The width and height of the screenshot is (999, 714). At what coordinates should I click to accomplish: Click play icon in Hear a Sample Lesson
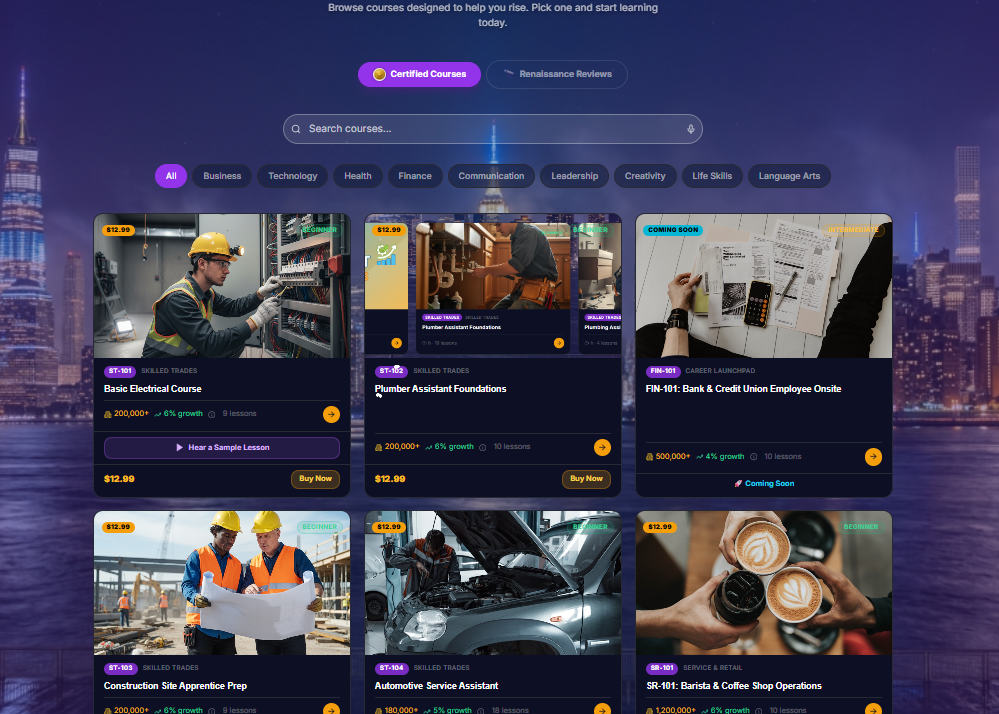click(x=180, y=448)
